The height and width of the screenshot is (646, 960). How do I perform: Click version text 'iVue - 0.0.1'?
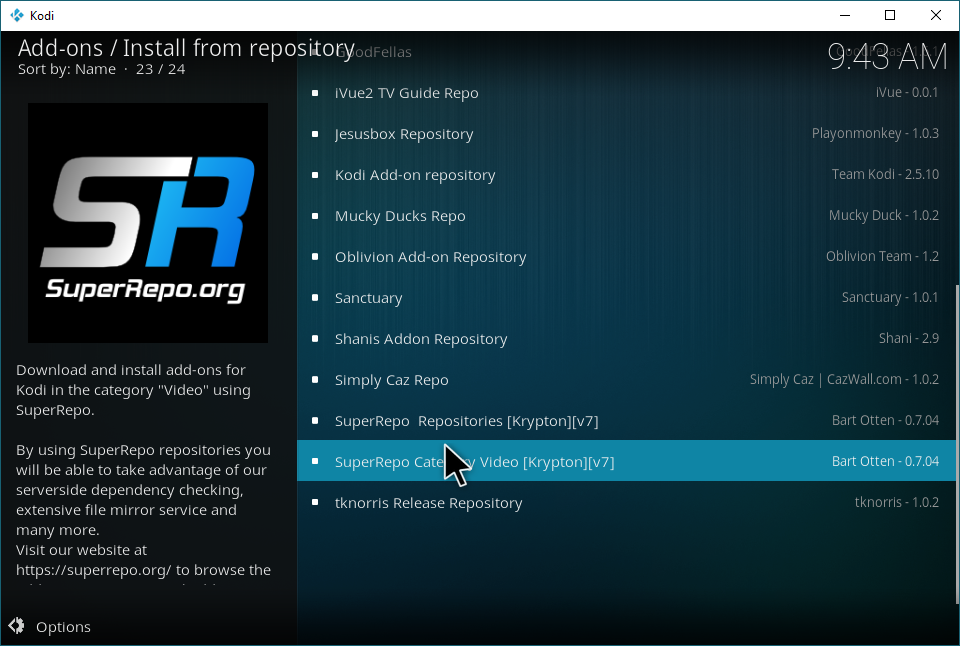[x=907, y=92]
